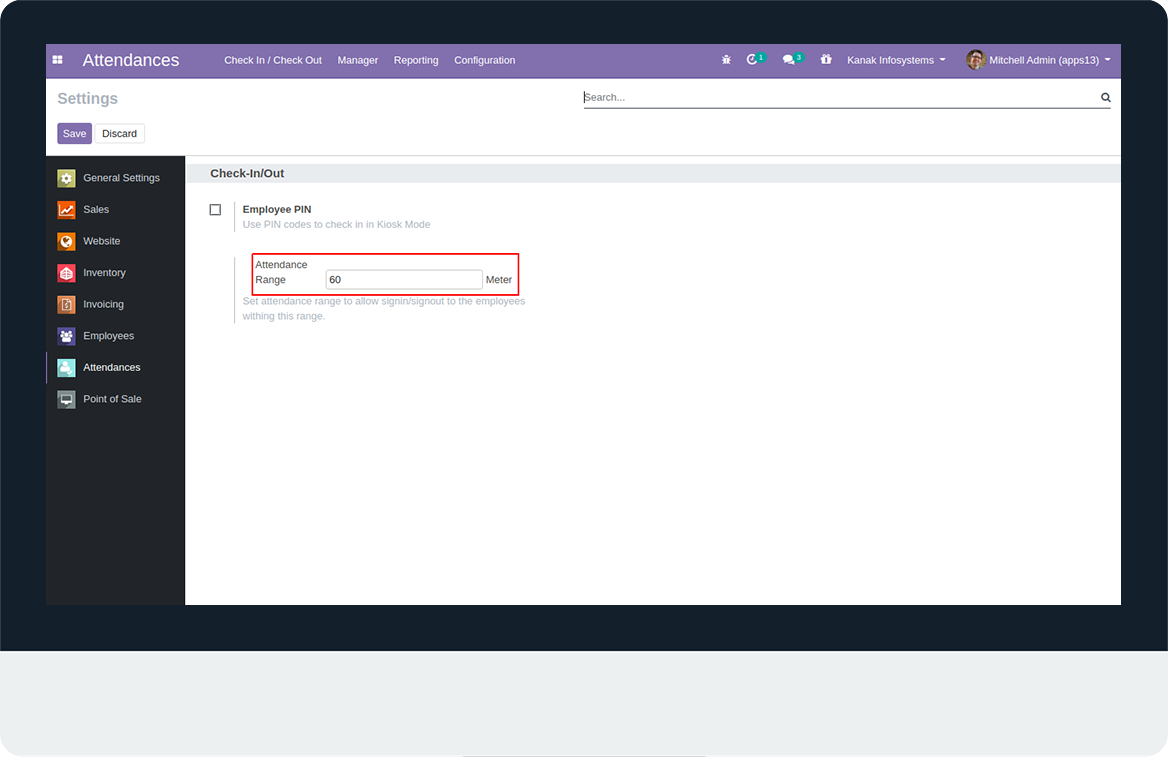Click the Sales chart icon
The height and width of the screenshot is (757, 1168).
[66, 209]
